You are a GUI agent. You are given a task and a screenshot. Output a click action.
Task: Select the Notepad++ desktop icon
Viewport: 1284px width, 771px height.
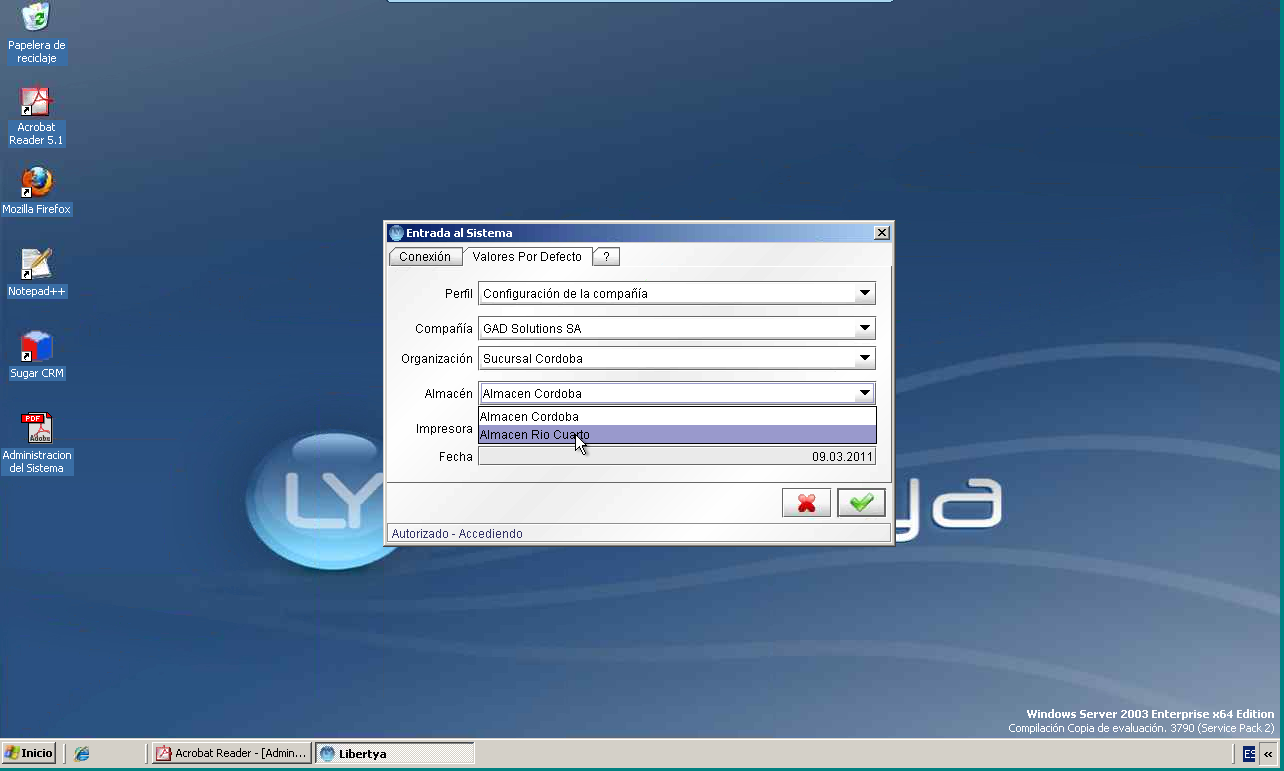(x=36, y=273)
